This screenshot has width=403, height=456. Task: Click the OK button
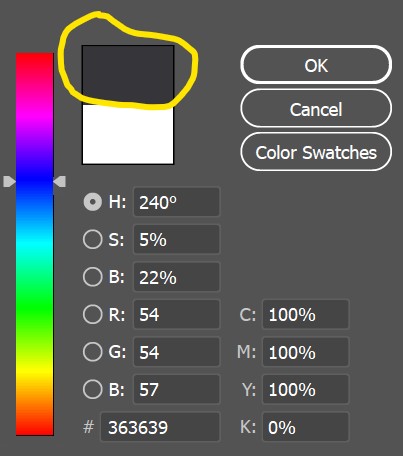click(316, 65)
